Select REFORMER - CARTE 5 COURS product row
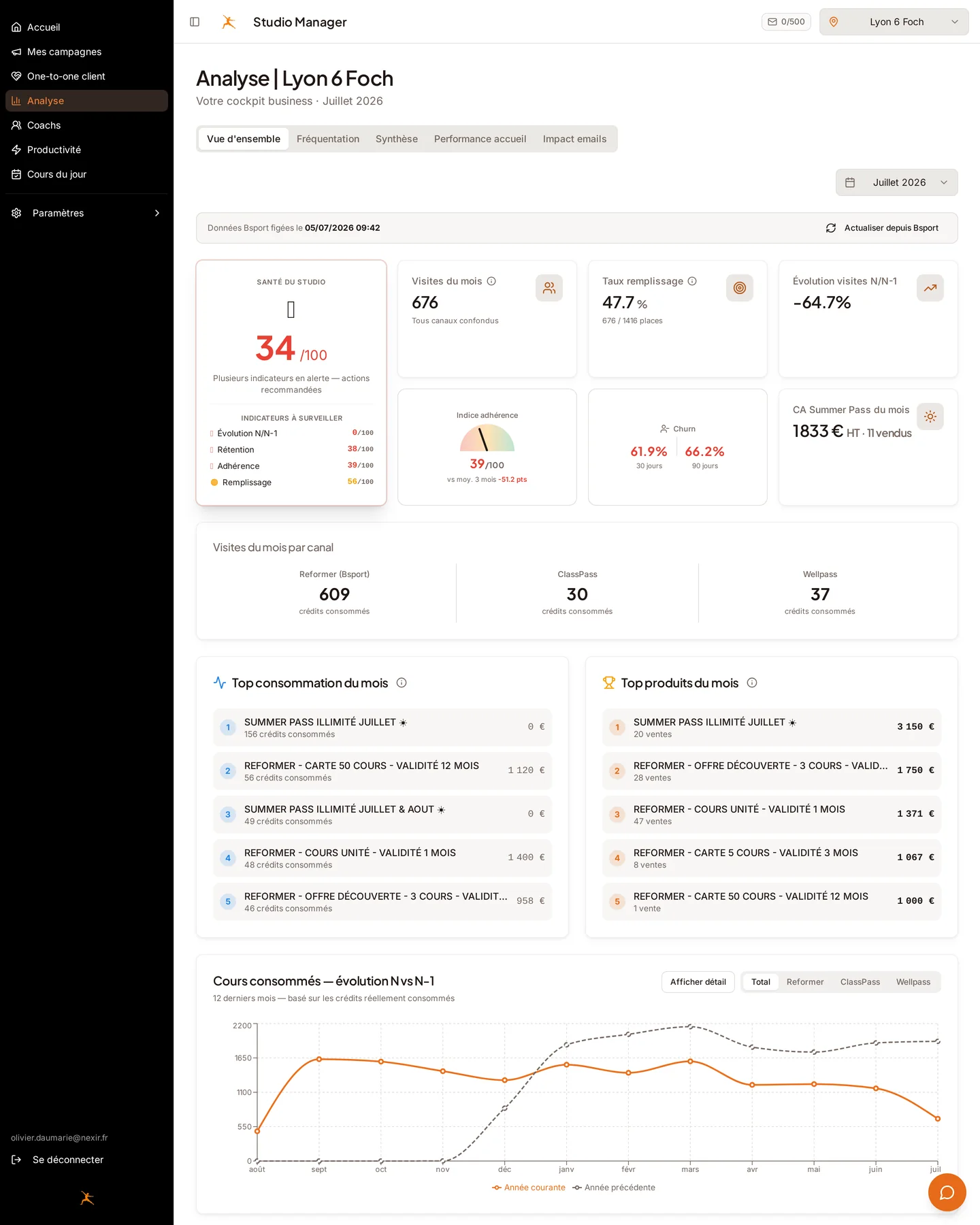Screen dimensions: 980x1225 [772, 858]
